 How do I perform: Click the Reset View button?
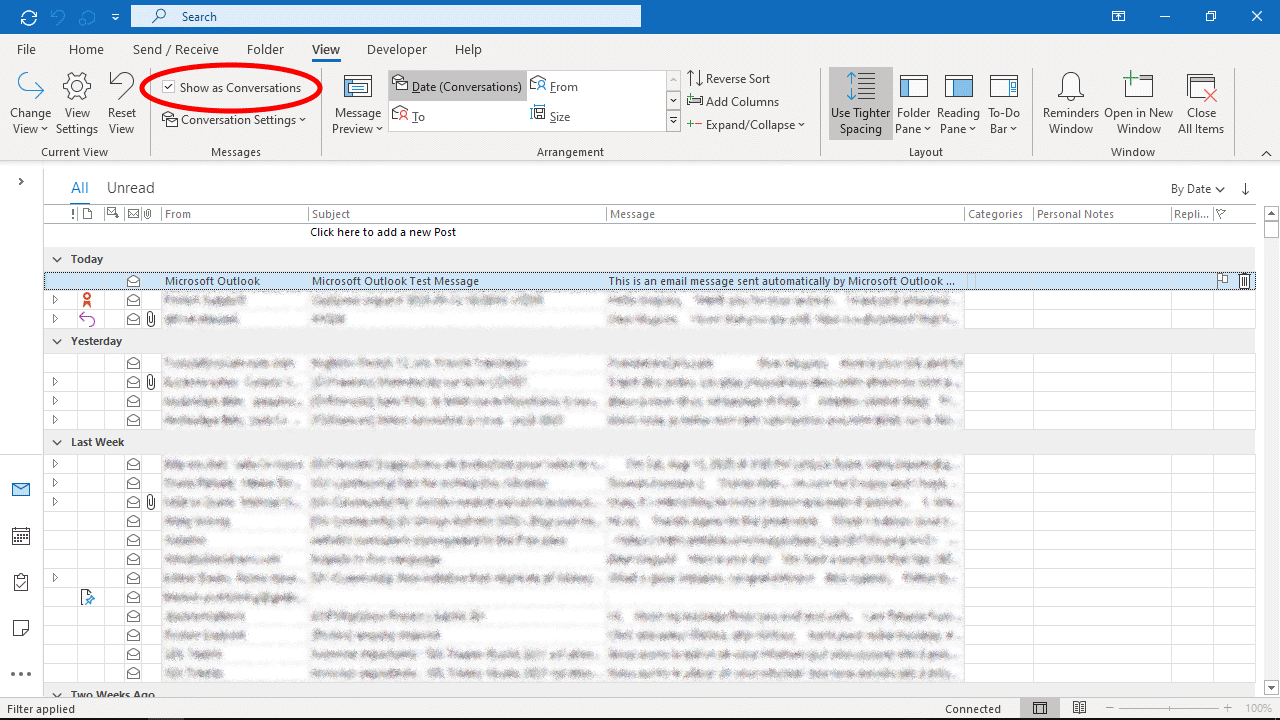121,104
